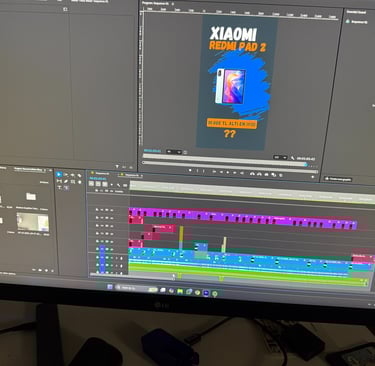The height and width of the screenshot is (366, 375).
Task: Open the Program monitor zoom level dropdown
Action: [174, 152]
